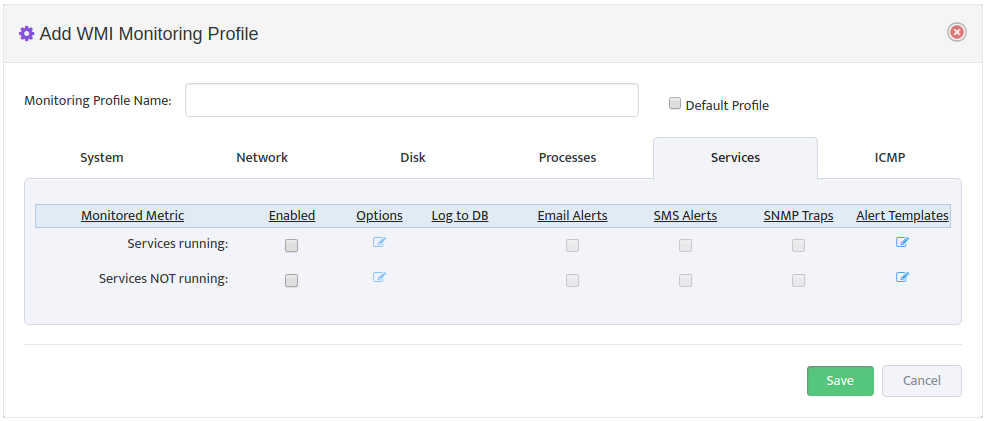Check the Default Profile box
The width and height of the screenshot is (985, 421).
[x=675, y=104]
